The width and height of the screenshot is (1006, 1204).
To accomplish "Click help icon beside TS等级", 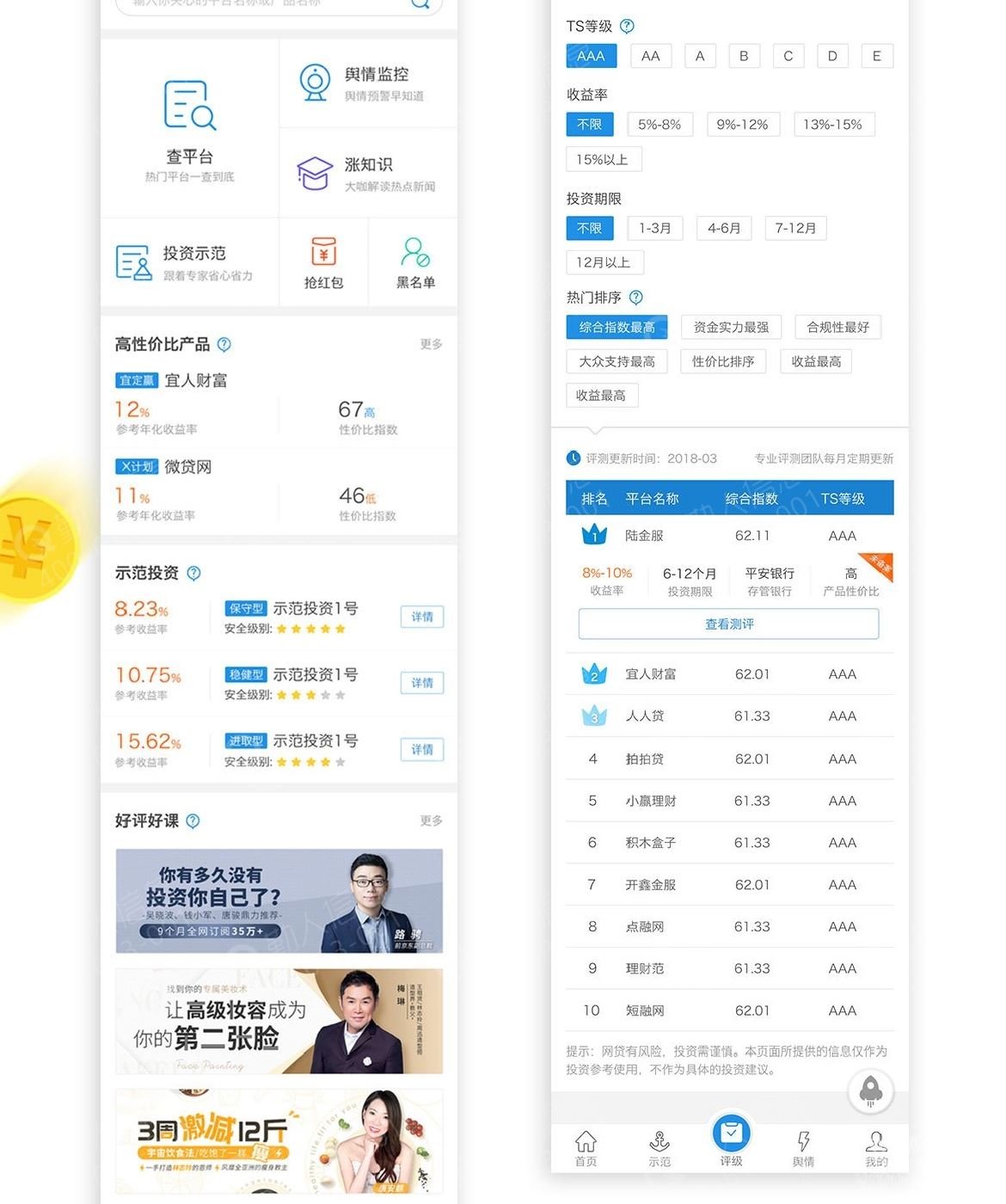I will pos(628,26).
